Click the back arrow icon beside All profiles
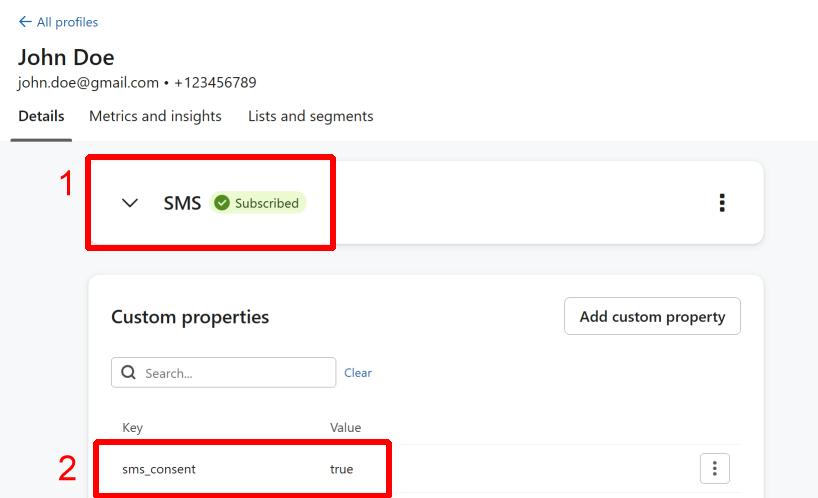 click(x=25, y=22)
